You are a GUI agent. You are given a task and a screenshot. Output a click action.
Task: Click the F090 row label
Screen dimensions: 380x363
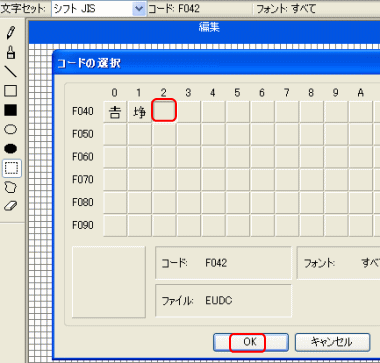pos(83,225)
